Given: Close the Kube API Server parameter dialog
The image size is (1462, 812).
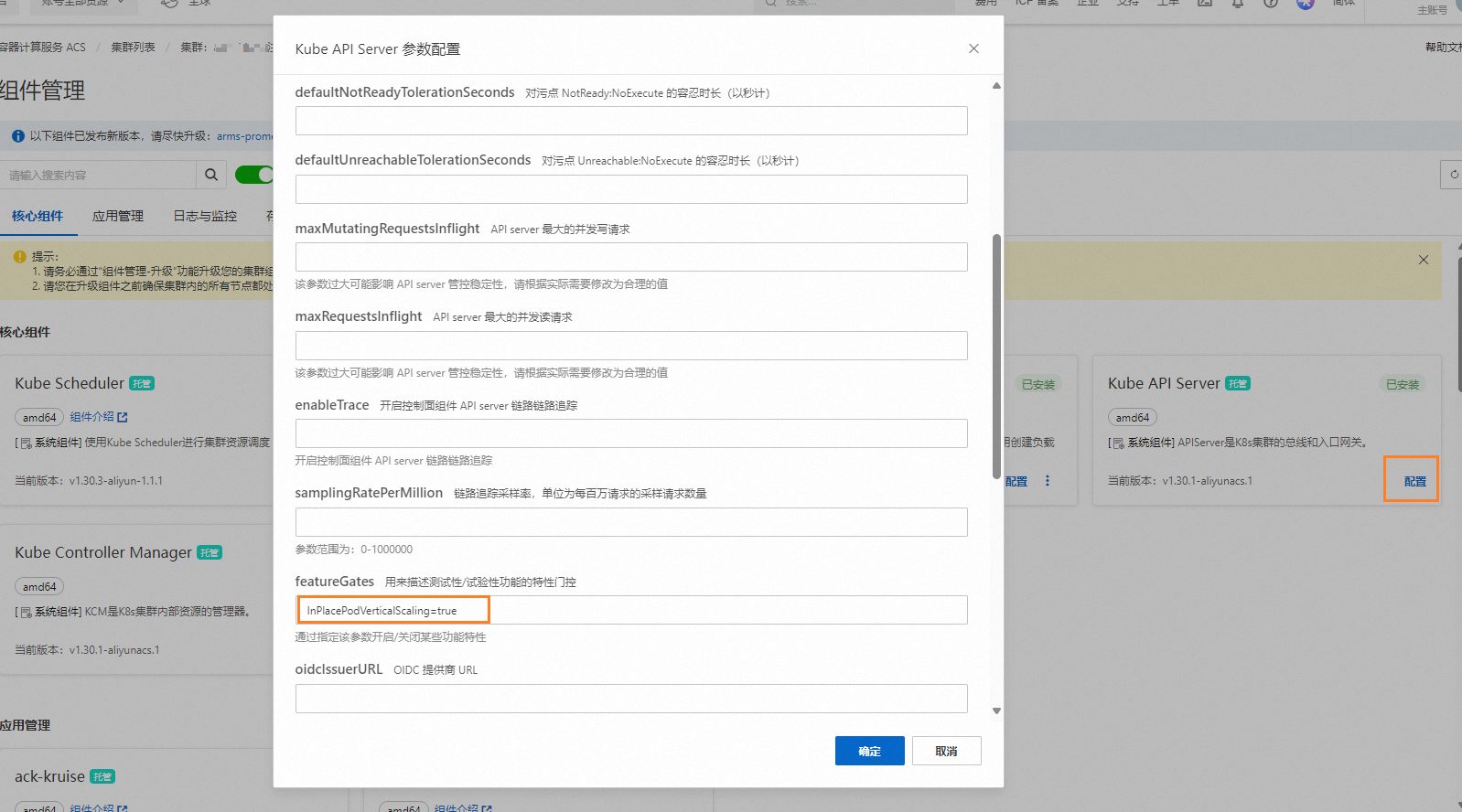Looking at the screenshot, I should [973, 48].
